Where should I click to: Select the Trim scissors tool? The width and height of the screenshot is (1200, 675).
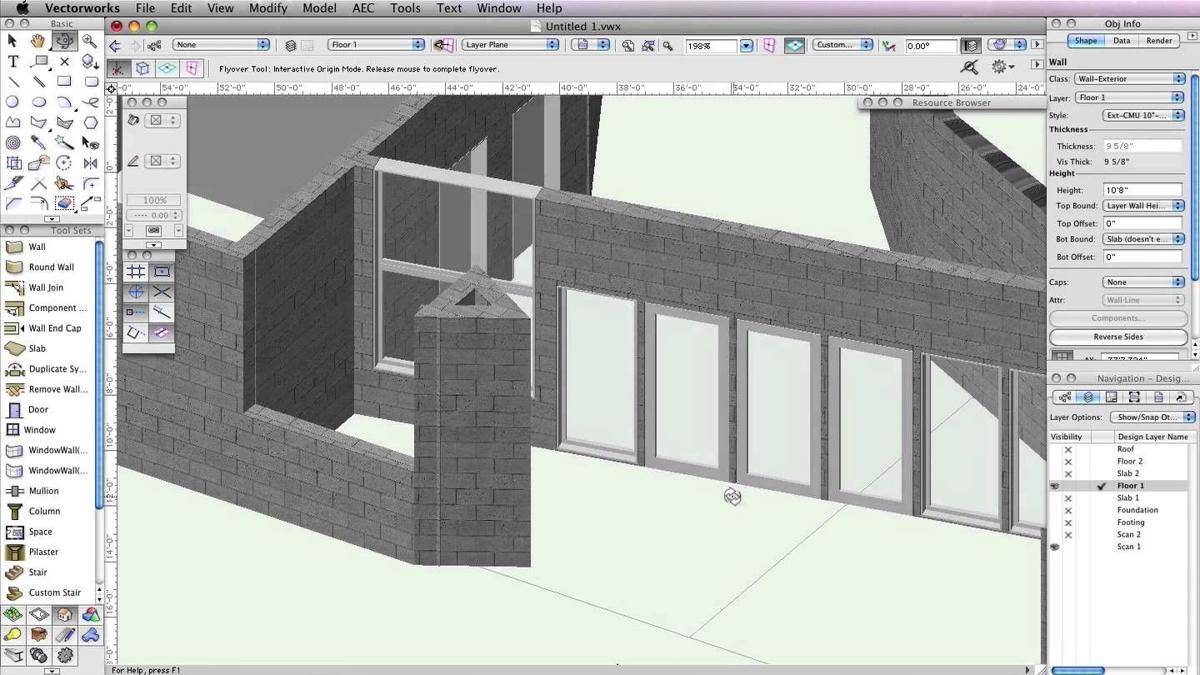pos(64,183)
